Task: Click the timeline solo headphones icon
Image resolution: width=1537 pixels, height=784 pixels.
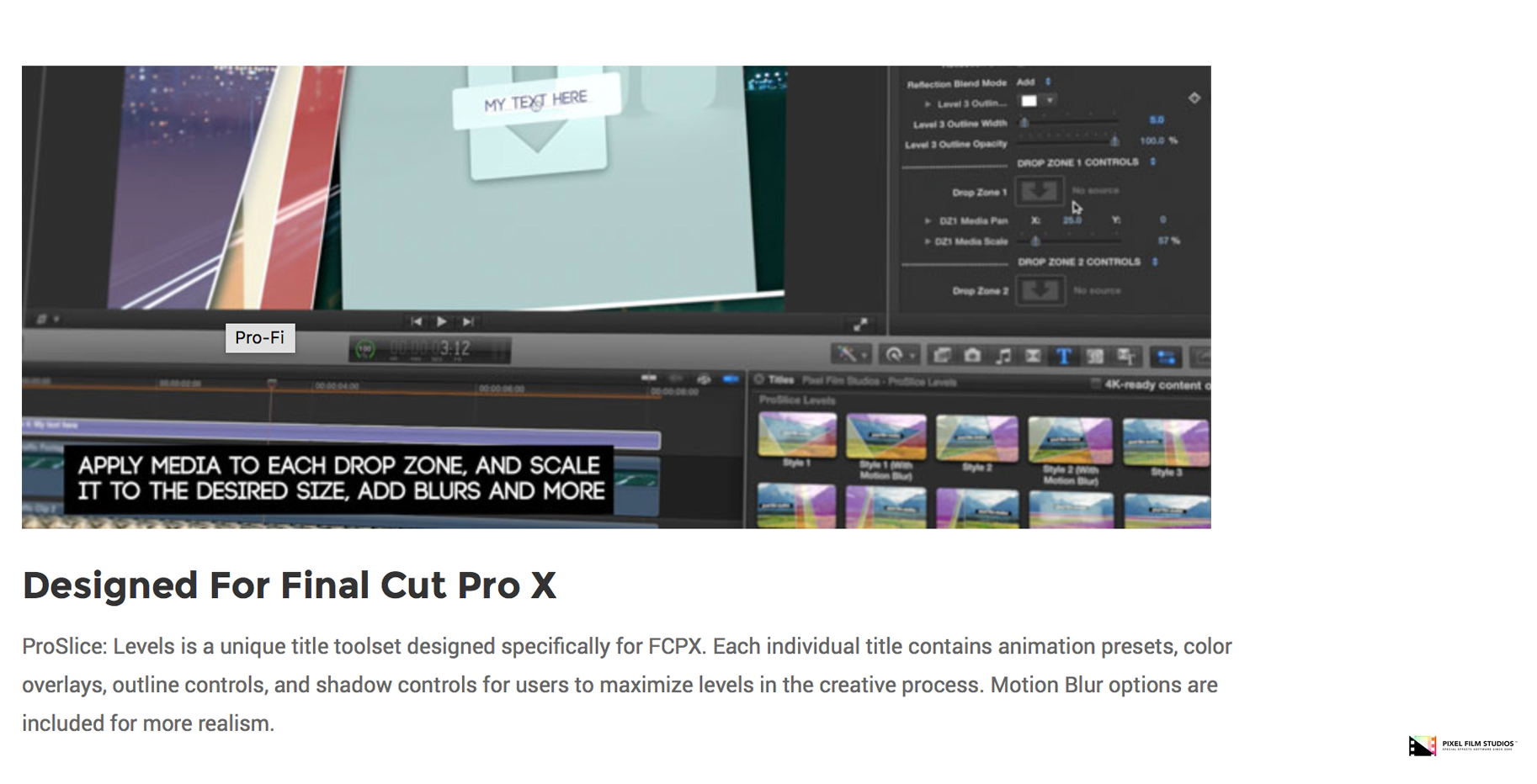Action: click(x=704, y=379)
